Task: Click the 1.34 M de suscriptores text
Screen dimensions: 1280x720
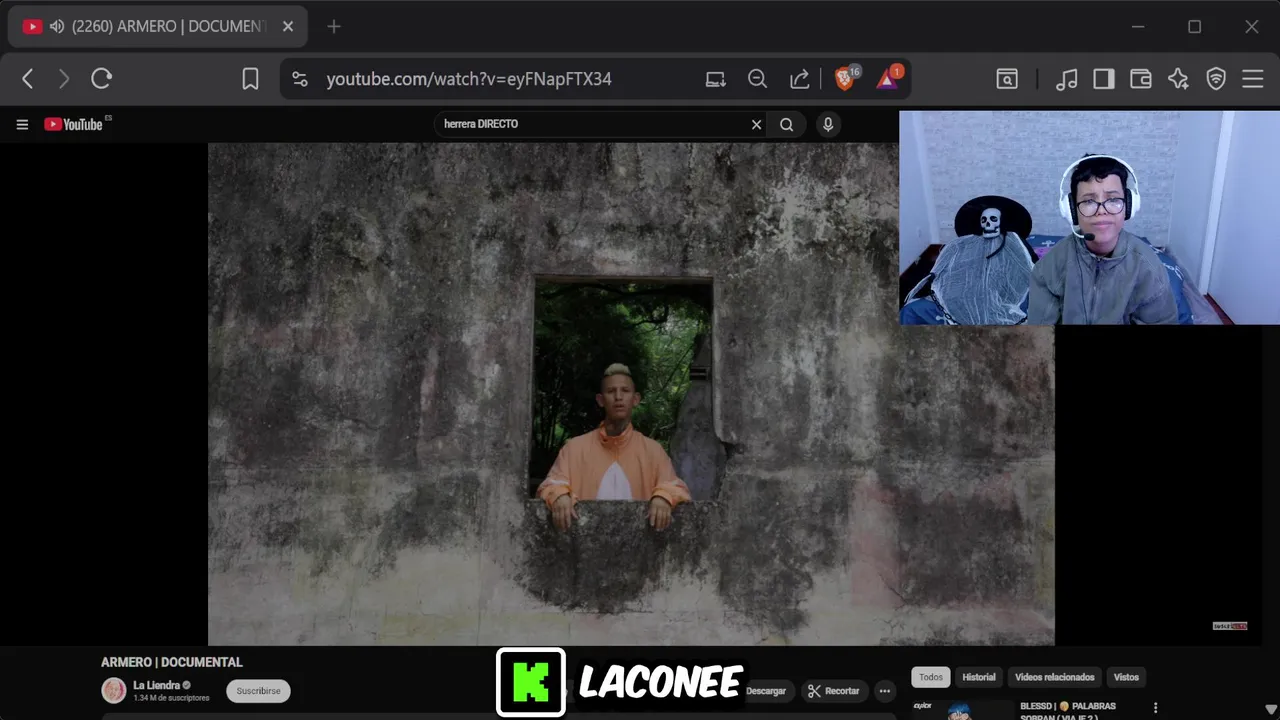Action: pos(171,698)
